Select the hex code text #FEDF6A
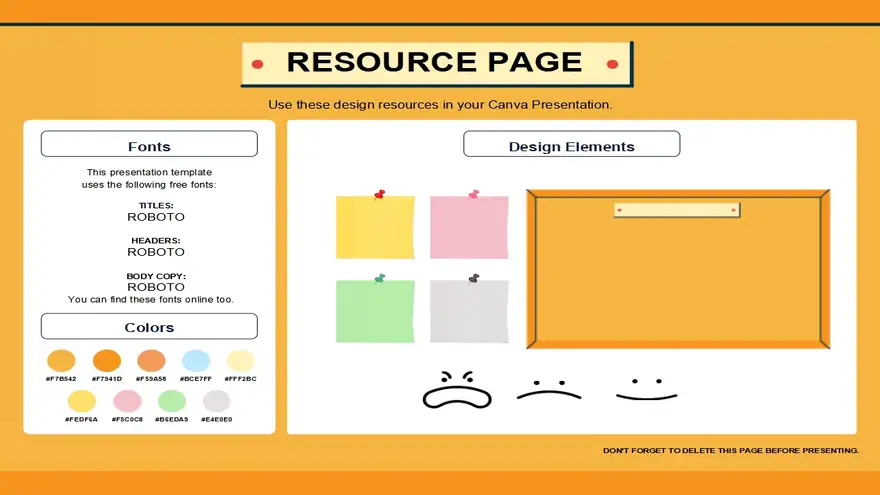This screenshot has width=880, height=495. (81, 419)
